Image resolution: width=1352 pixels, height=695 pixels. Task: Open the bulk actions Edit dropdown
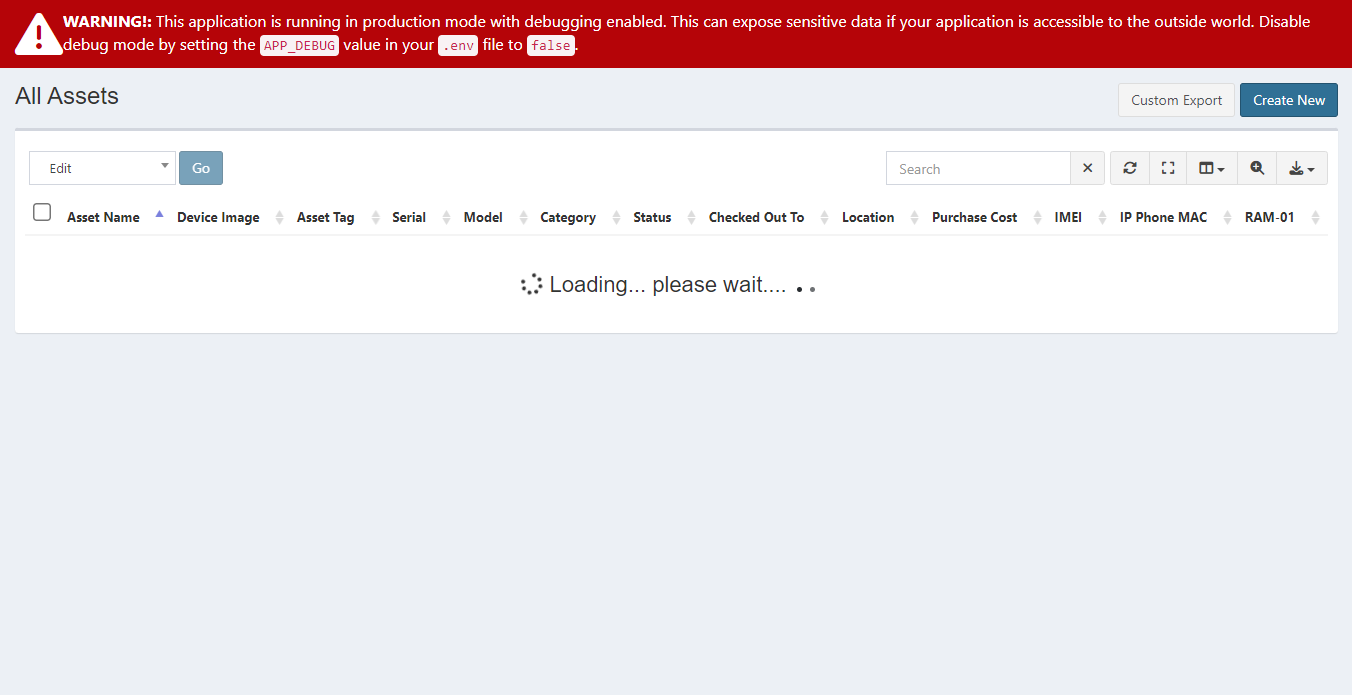pyautogui.click(x=101, y=167)
